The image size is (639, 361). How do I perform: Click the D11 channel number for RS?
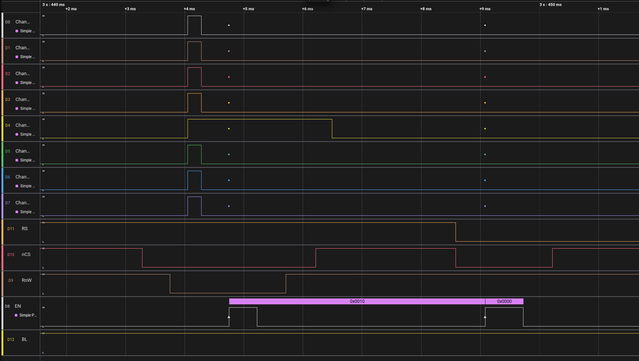pyautogui.click(x=11, y=229)
